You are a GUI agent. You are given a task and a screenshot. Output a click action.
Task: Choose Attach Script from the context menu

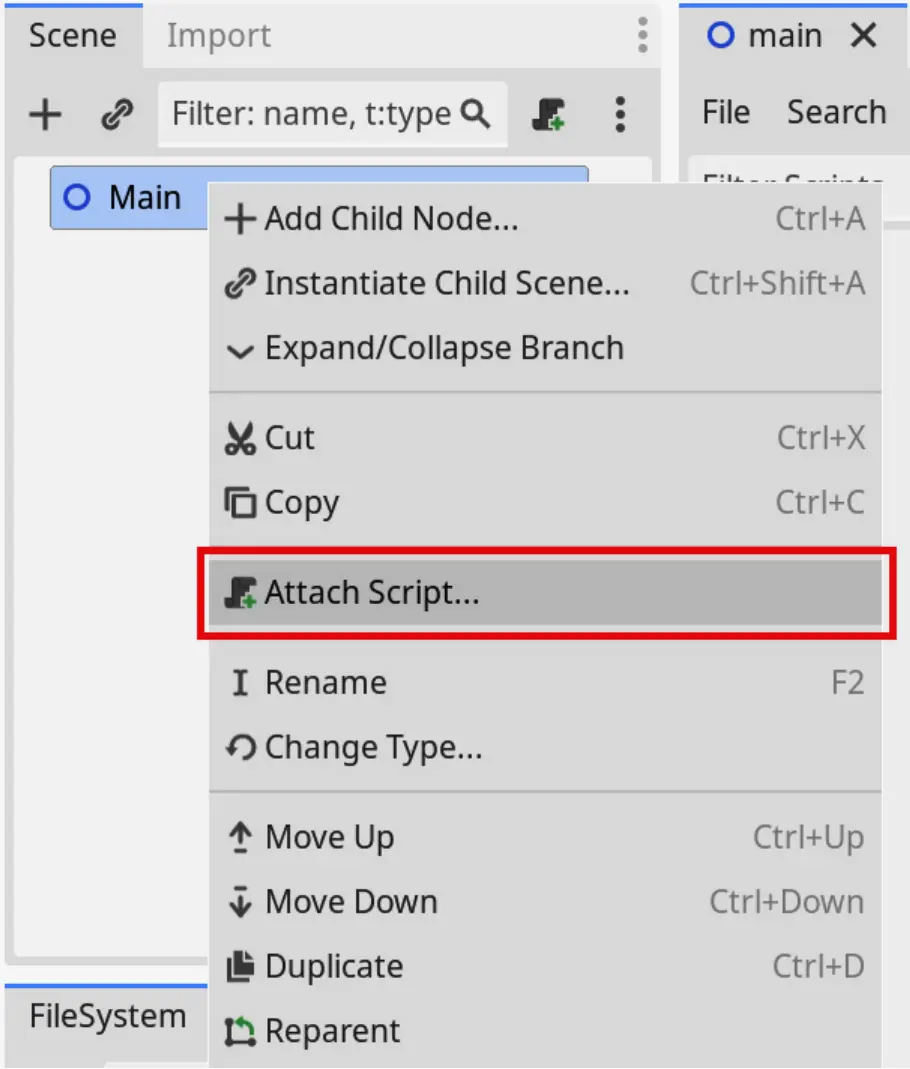click(x=371, y=592)
